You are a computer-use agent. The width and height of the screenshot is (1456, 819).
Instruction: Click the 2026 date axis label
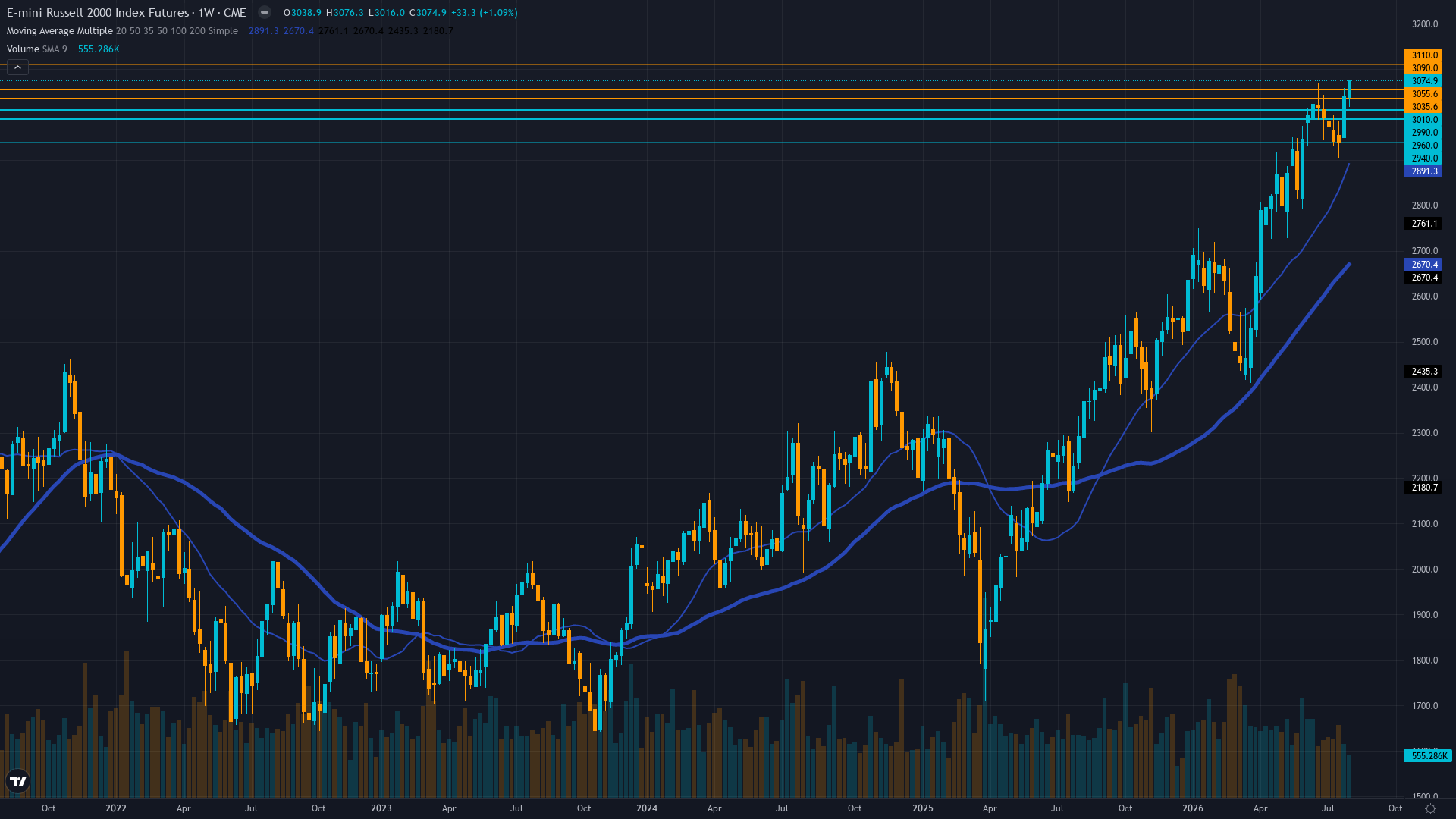(x=1193, y=808)
